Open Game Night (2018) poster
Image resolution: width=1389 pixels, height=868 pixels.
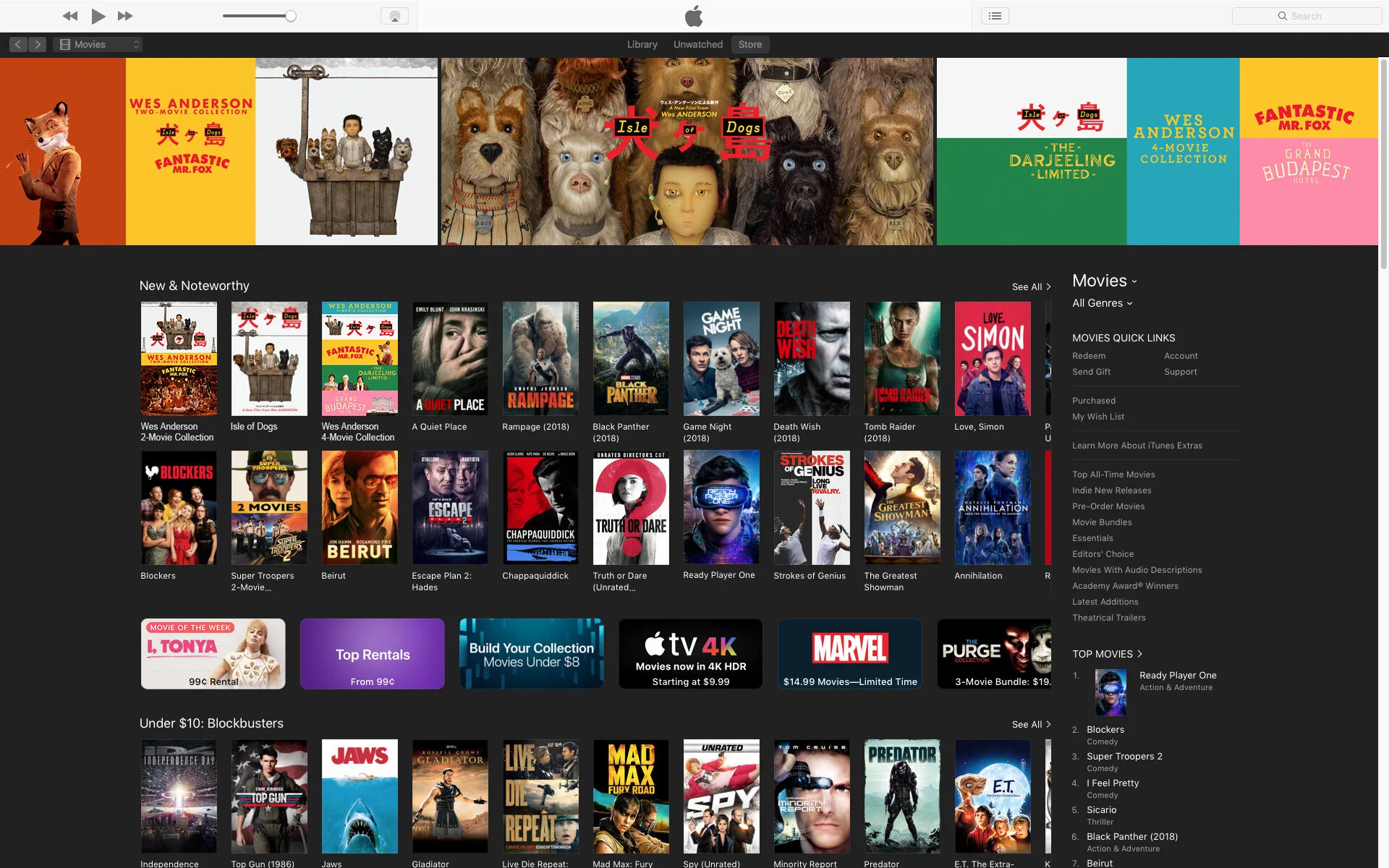(721, 359)
